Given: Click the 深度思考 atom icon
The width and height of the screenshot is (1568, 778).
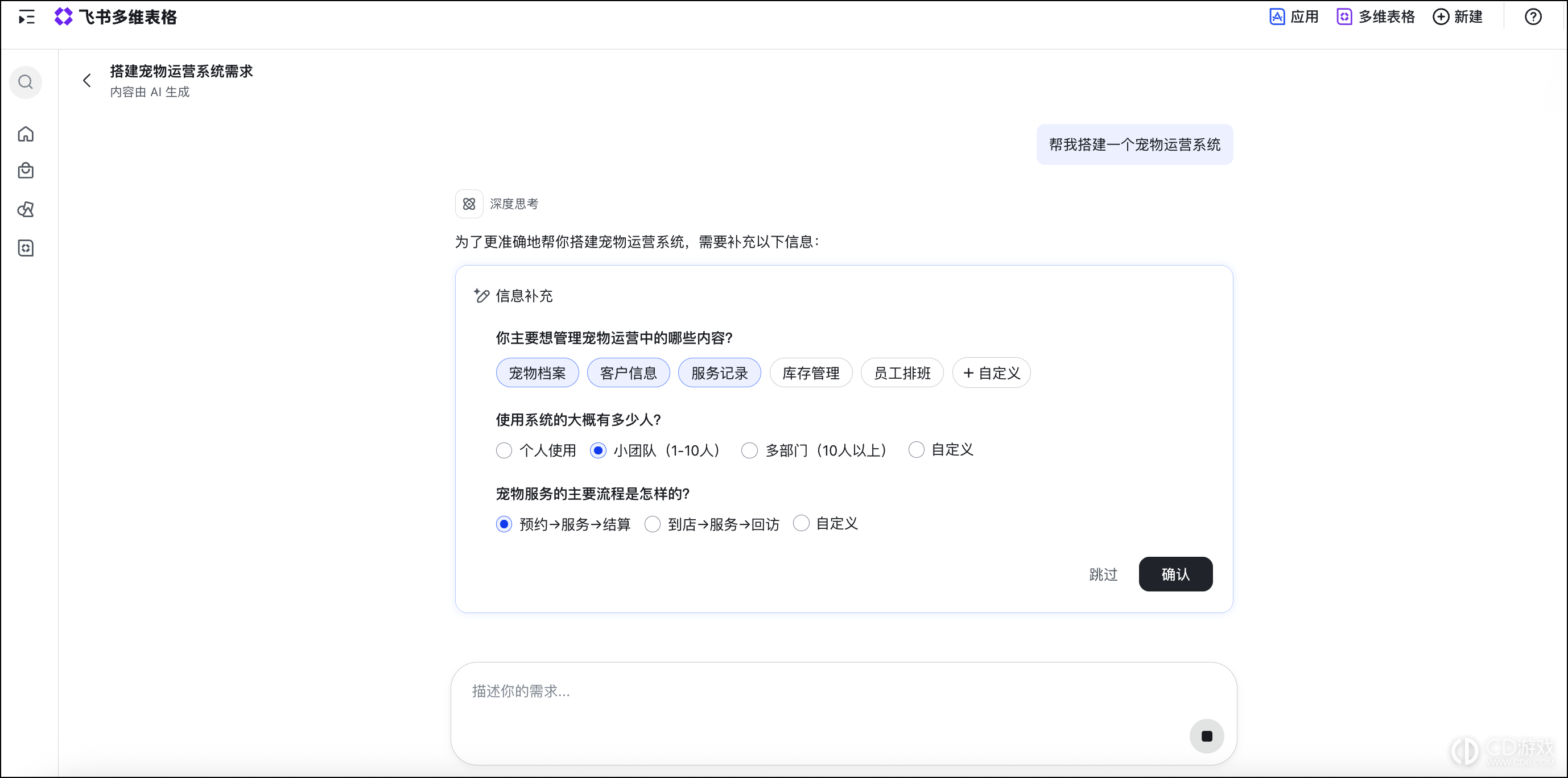Looking at the screenshot, I should click(x=469, y=204).
